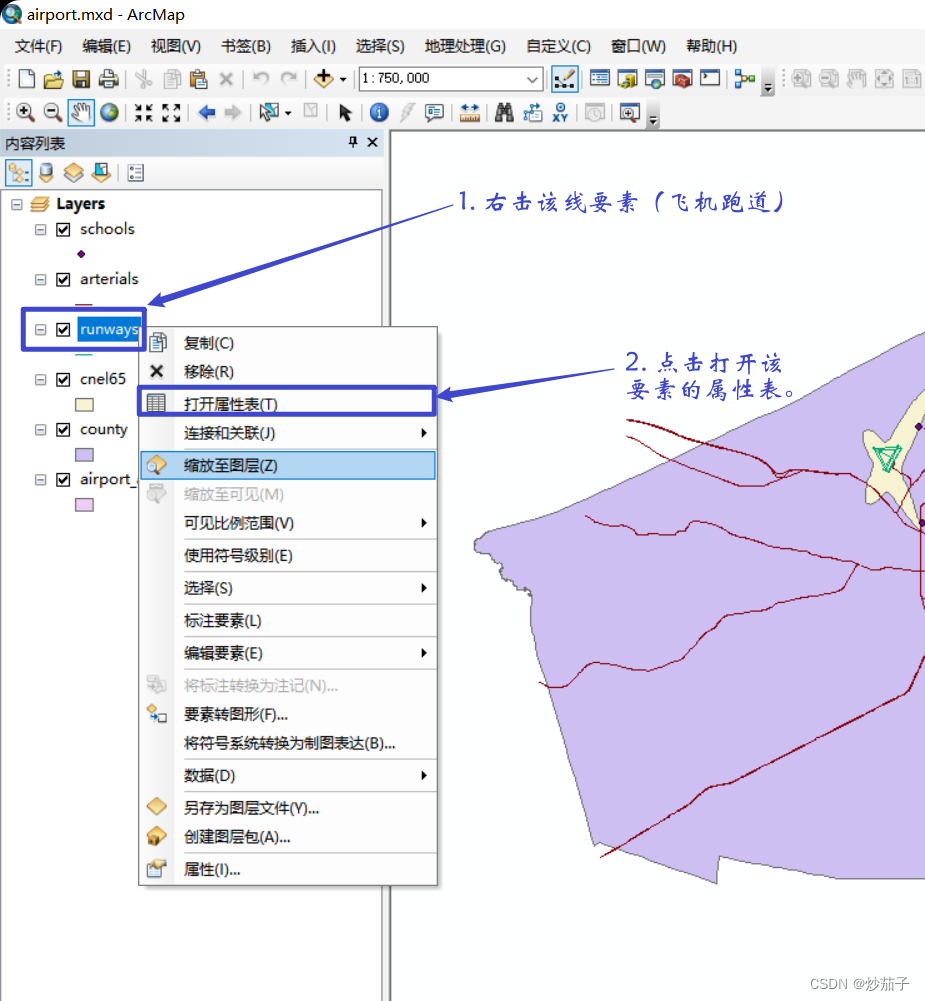
Task: Choose 缩放至图层(Z) in context menu
Action: pyautogui.click(x=287, y=465)
